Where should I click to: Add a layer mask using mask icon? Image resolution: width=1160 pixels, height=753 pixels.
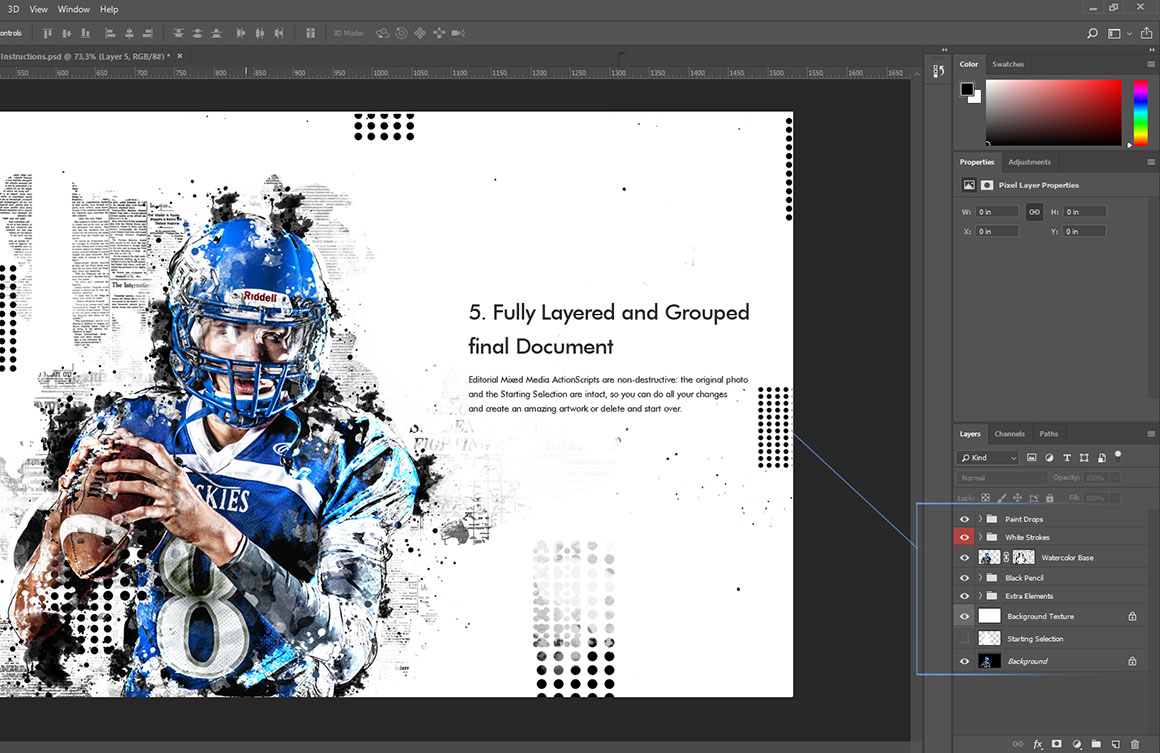click(1056, 744)
